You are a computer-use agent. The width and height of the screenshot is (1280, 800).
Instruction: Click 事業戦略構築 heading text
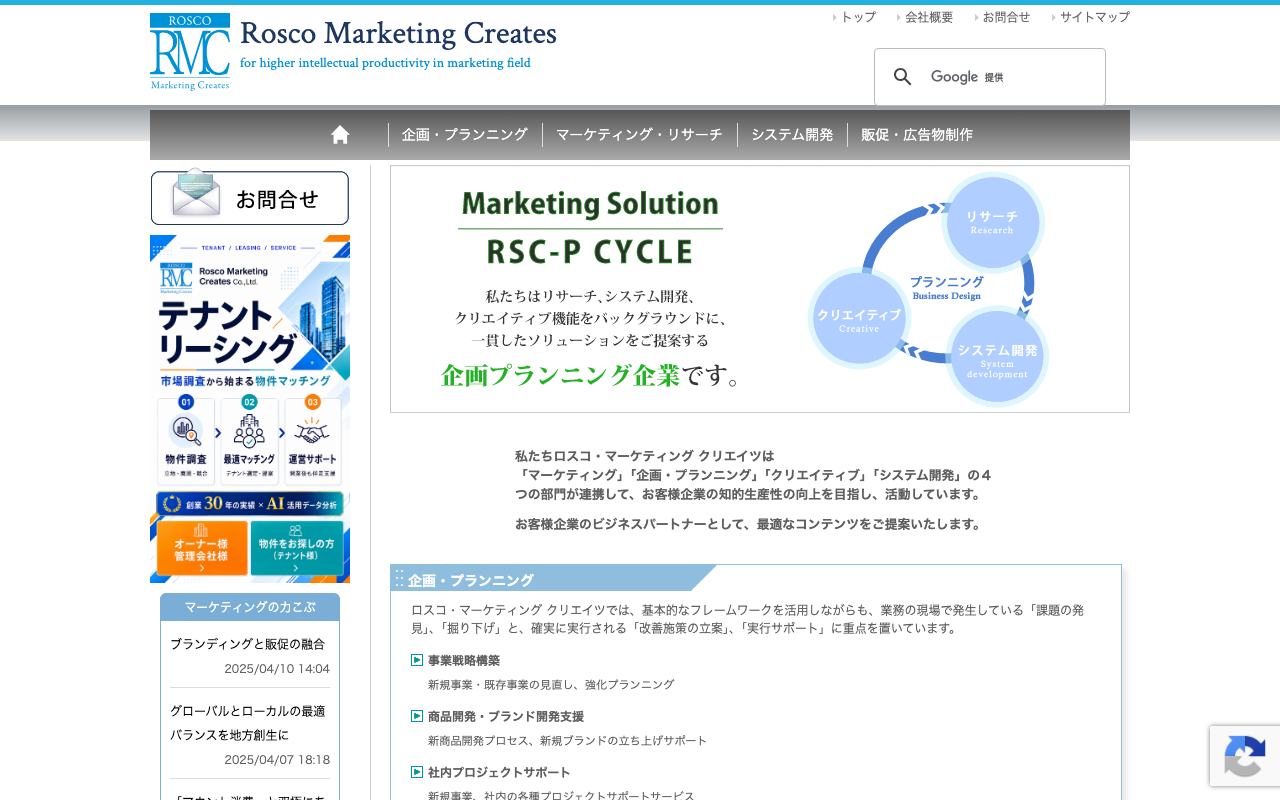(464, 661)
